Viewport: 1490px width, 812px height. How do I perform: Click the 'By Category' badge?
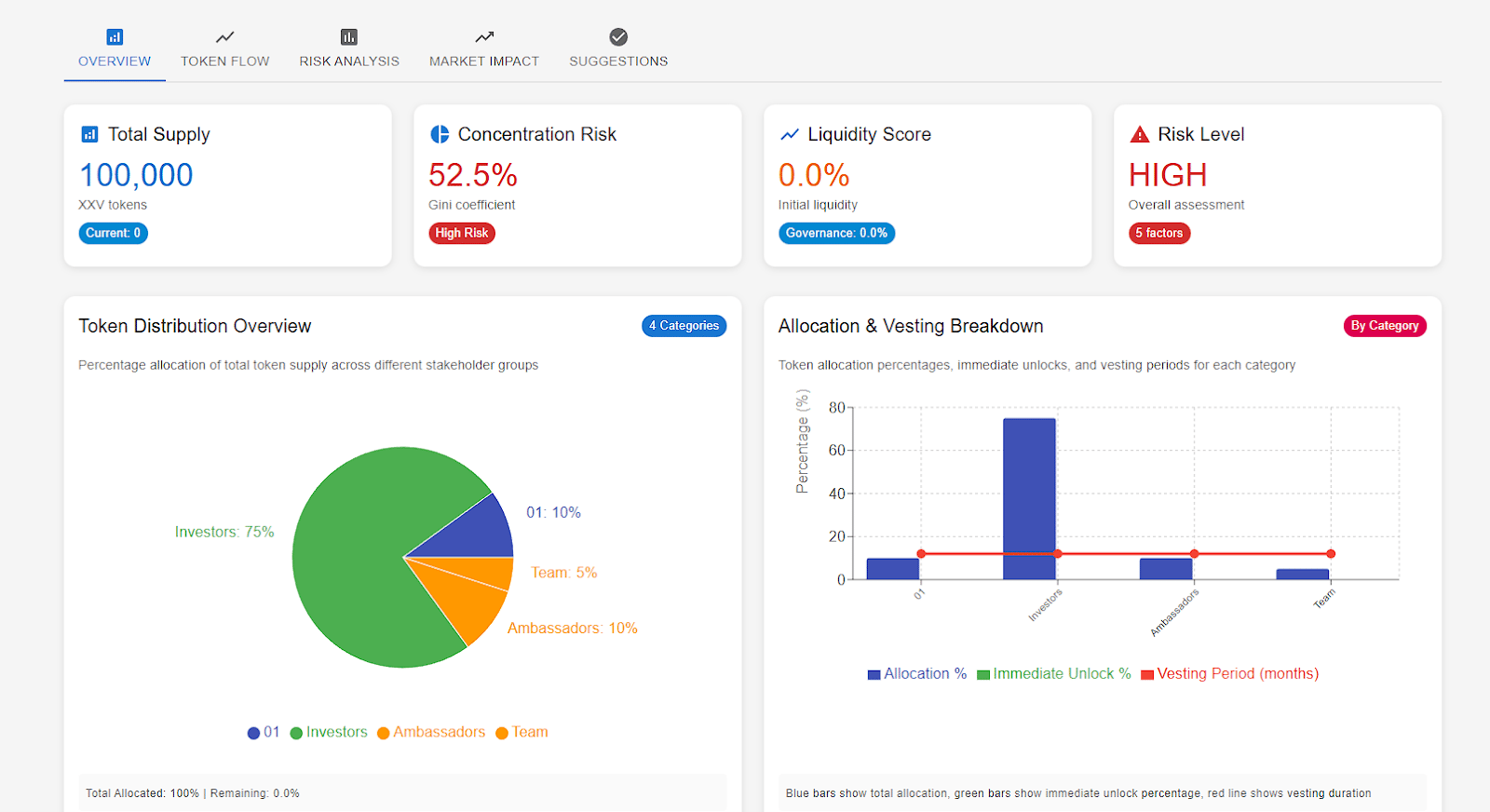click(x=1385, y=326)
